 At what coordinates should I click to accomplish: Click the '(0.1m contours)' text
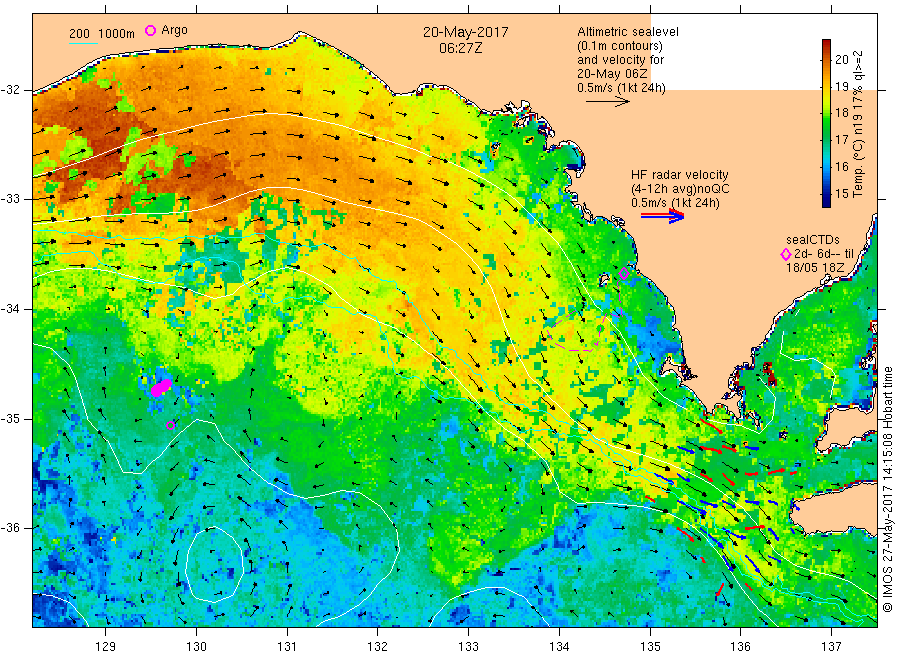(620, 46)
